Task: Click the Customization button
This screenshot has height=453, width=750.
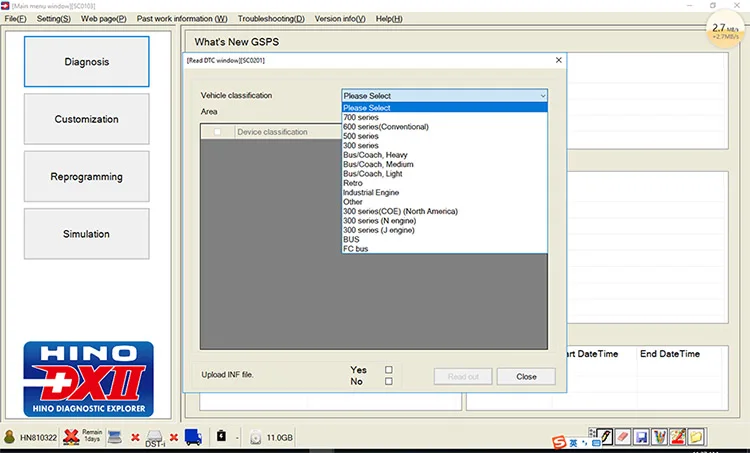Action: coord(87,119)
